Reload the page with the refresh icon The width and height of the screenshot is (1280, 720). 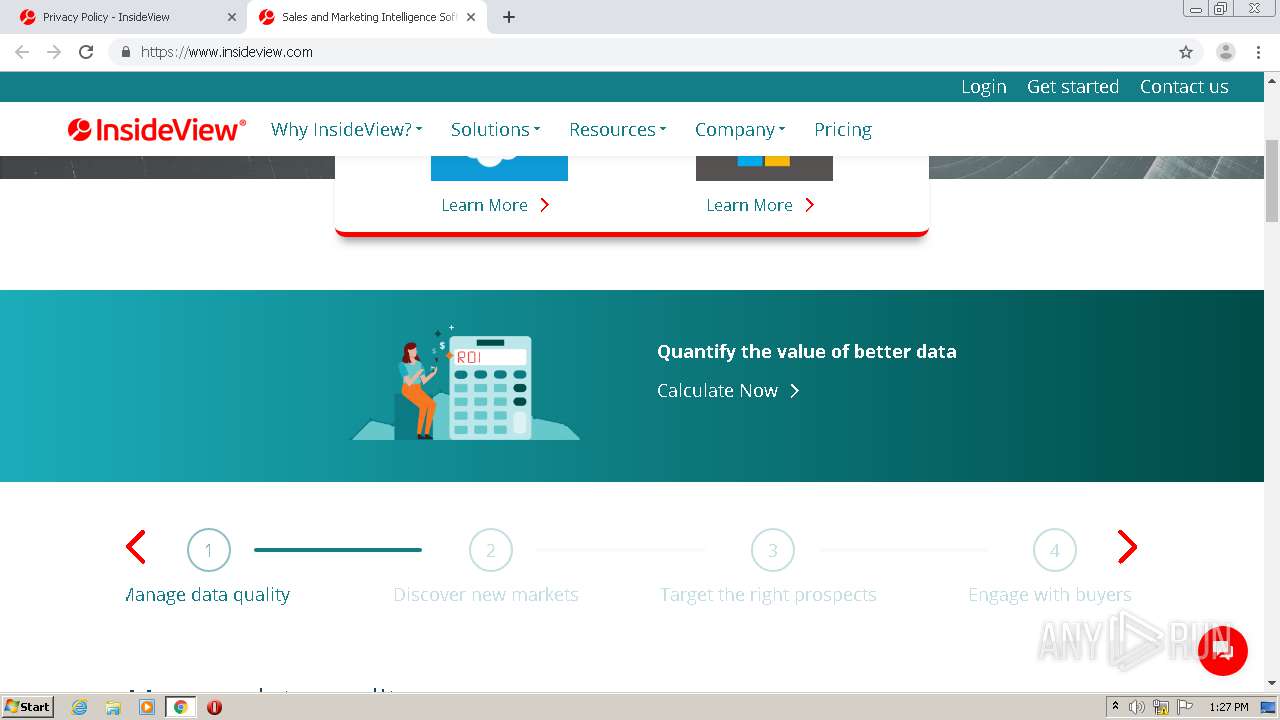coord(86,52)
